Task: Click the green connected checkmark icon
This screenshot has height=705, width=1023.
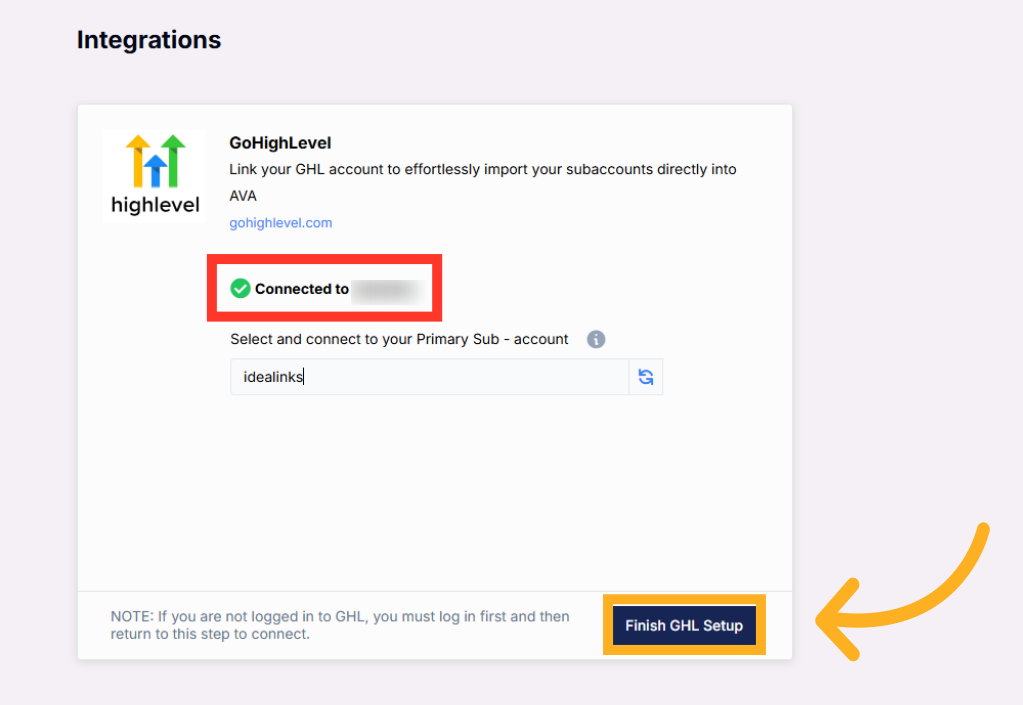Action: pos(240,288)
